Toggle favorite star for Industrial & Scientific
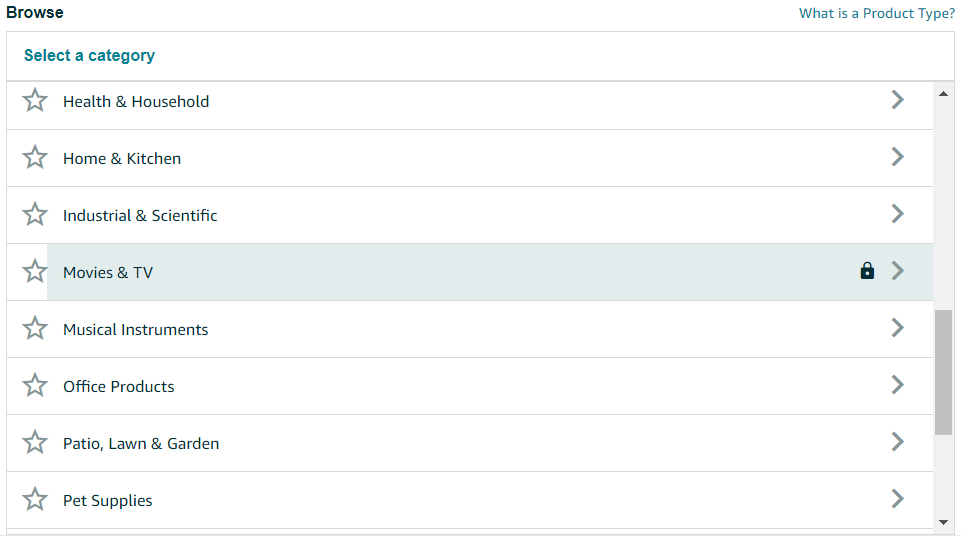The width and height of the screenshot is (961, 539). (x=35, y=215)
